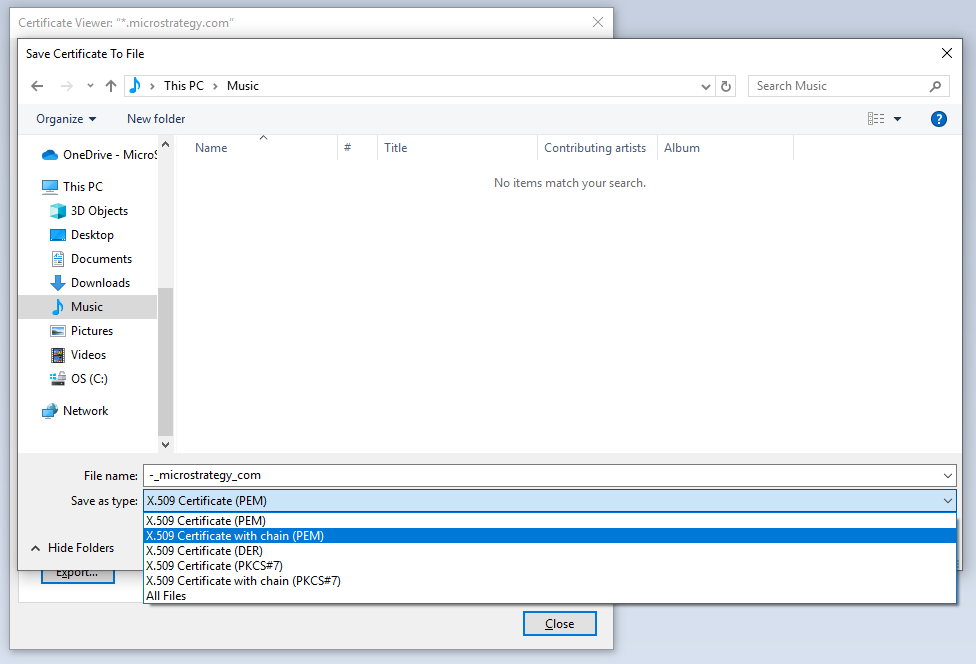Open recent locations with the history chevron
Image resolution: width=976 pixels, height=664 pixels.
[x=90, y=86]
